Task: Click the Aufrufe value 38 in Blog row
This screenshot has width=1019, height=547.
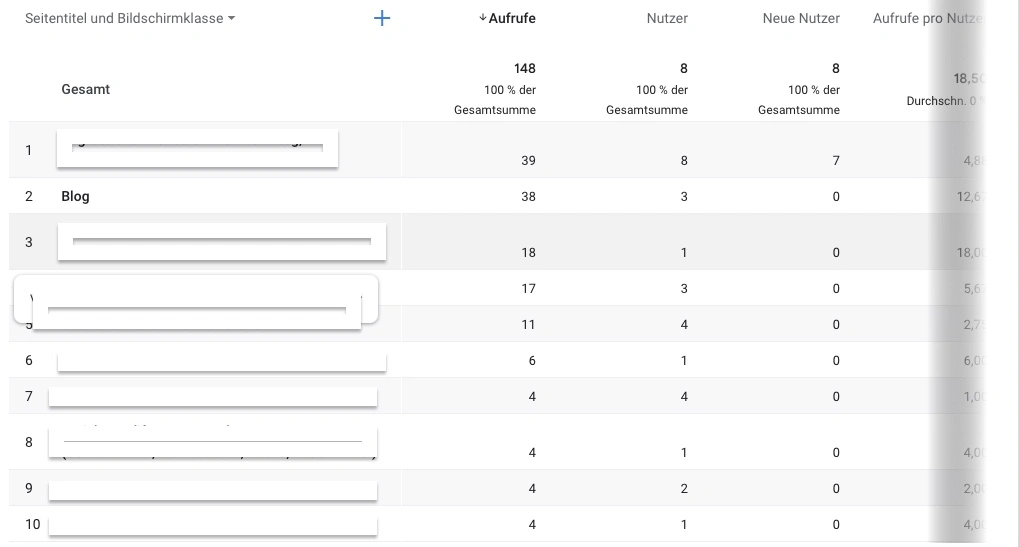Action: [528, 196]
